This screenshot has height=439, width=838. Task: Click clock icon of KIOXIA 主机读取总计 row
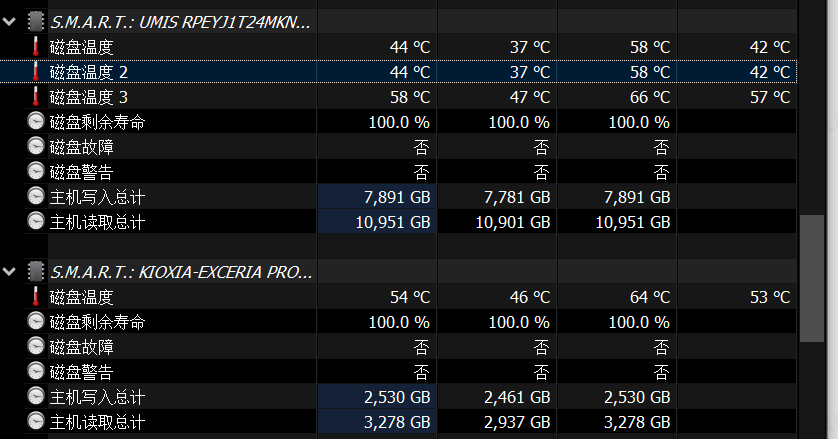click(36, 422)
